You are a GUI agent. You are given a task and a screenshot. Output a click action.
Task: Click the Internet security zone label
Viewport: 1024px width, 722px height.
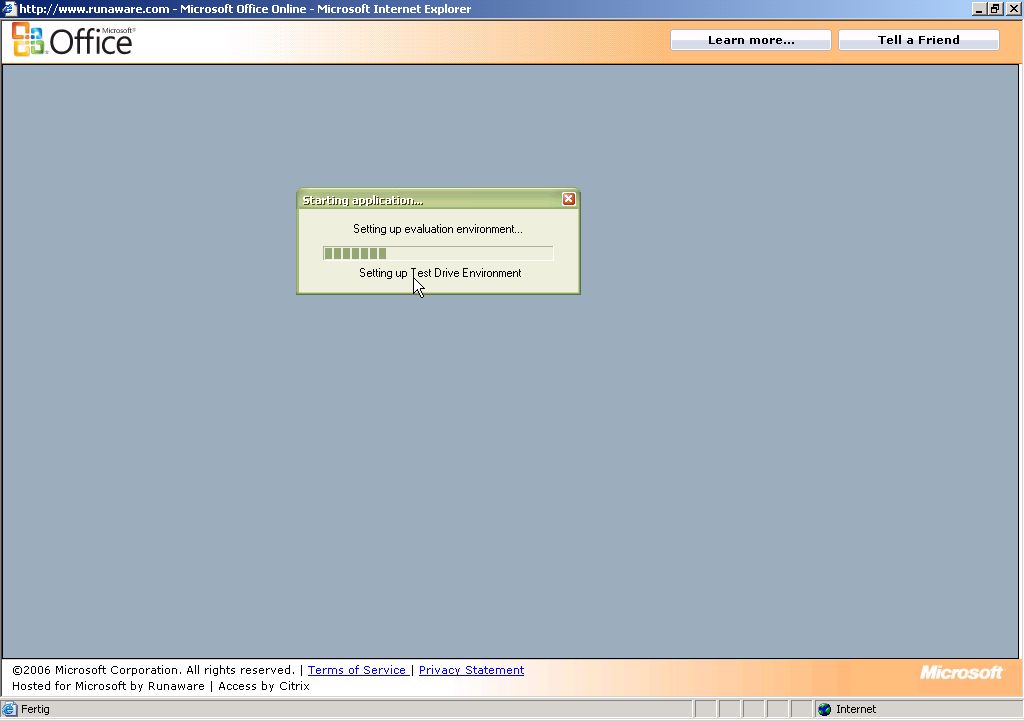[x=856, y=709]
